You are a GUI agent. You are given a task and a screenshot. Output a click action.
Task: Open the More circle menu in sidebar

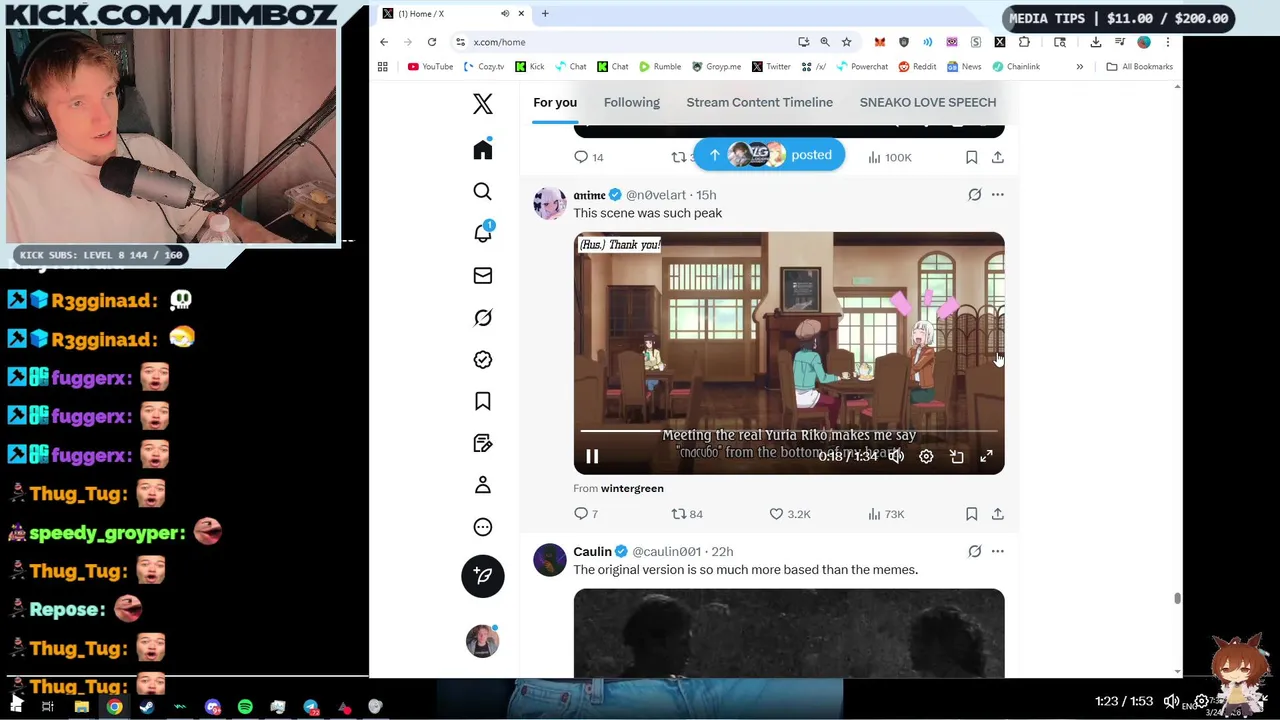pos(482,527)
